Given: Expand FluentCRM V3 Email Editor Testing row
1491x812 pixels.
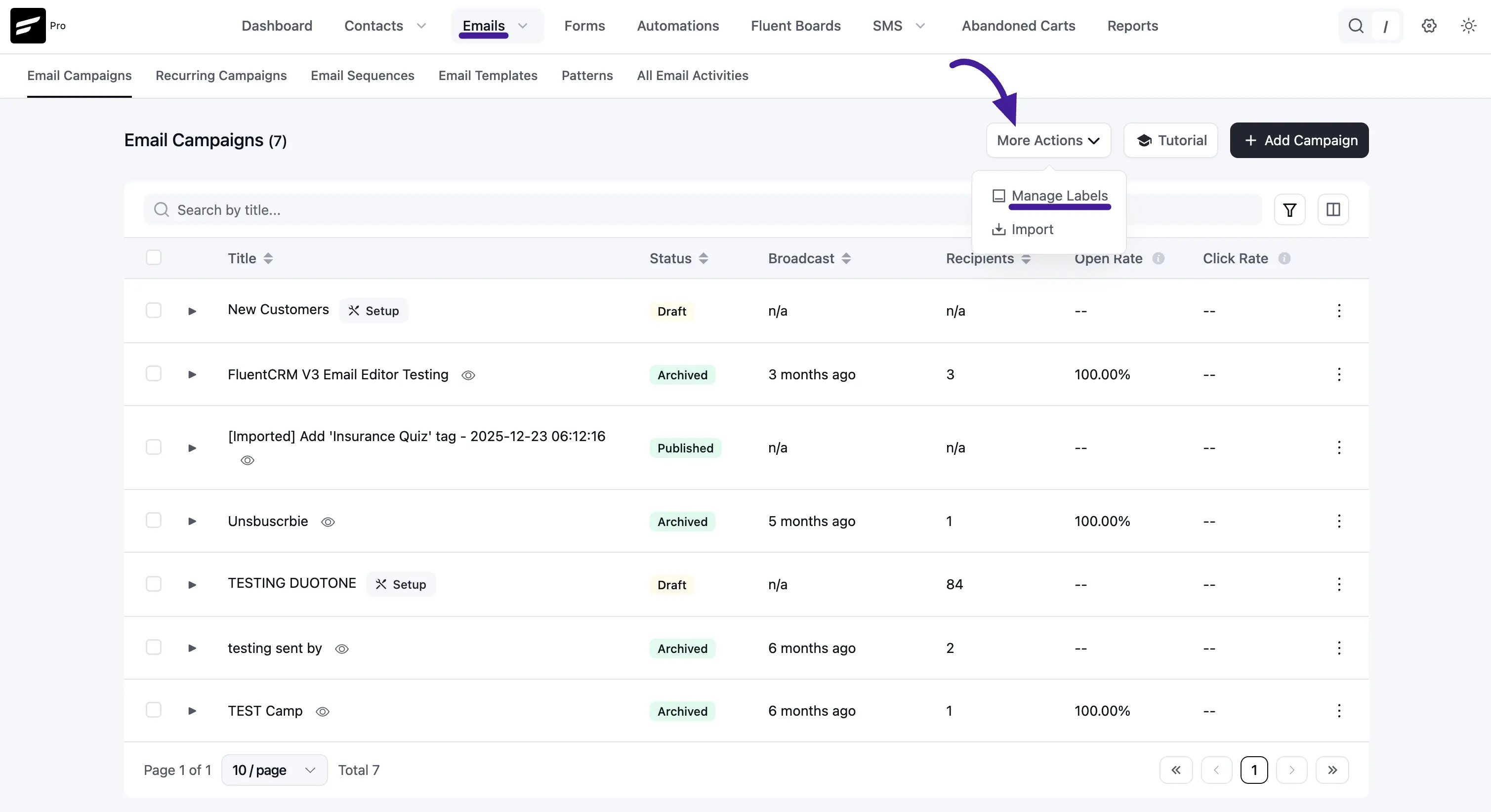Looking at the screenshot, I should tap(192, 375).
